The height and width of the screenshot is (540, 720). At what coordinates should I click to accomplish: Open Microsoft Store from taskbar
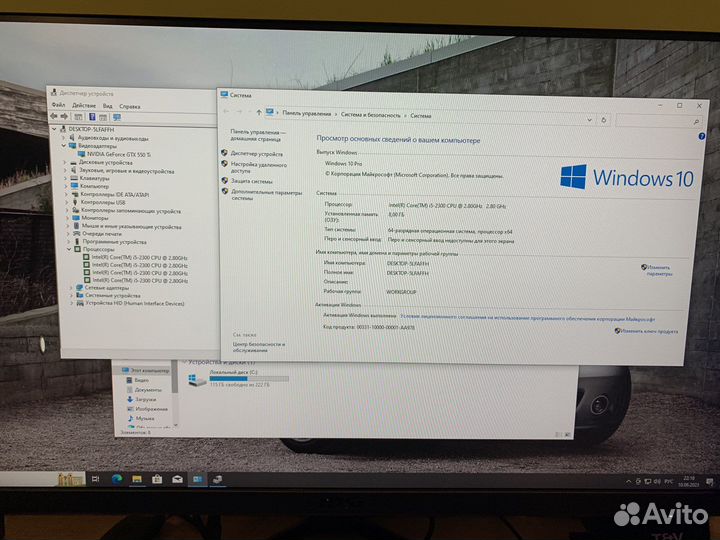[157, 479]
